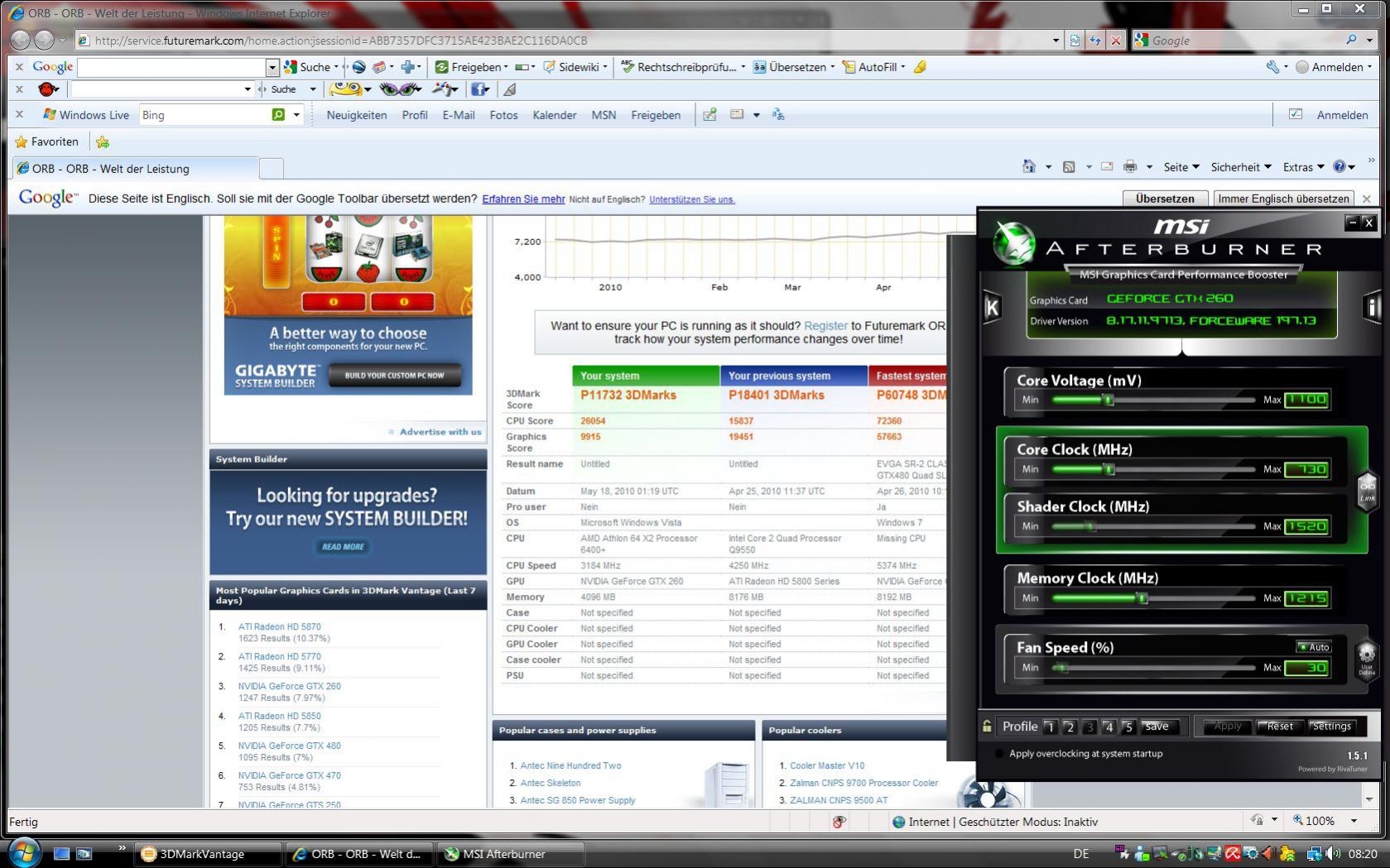Screen dimensions: 1390x868
Task: Open the IE Help question mark icon
Action: (1339, 166)
